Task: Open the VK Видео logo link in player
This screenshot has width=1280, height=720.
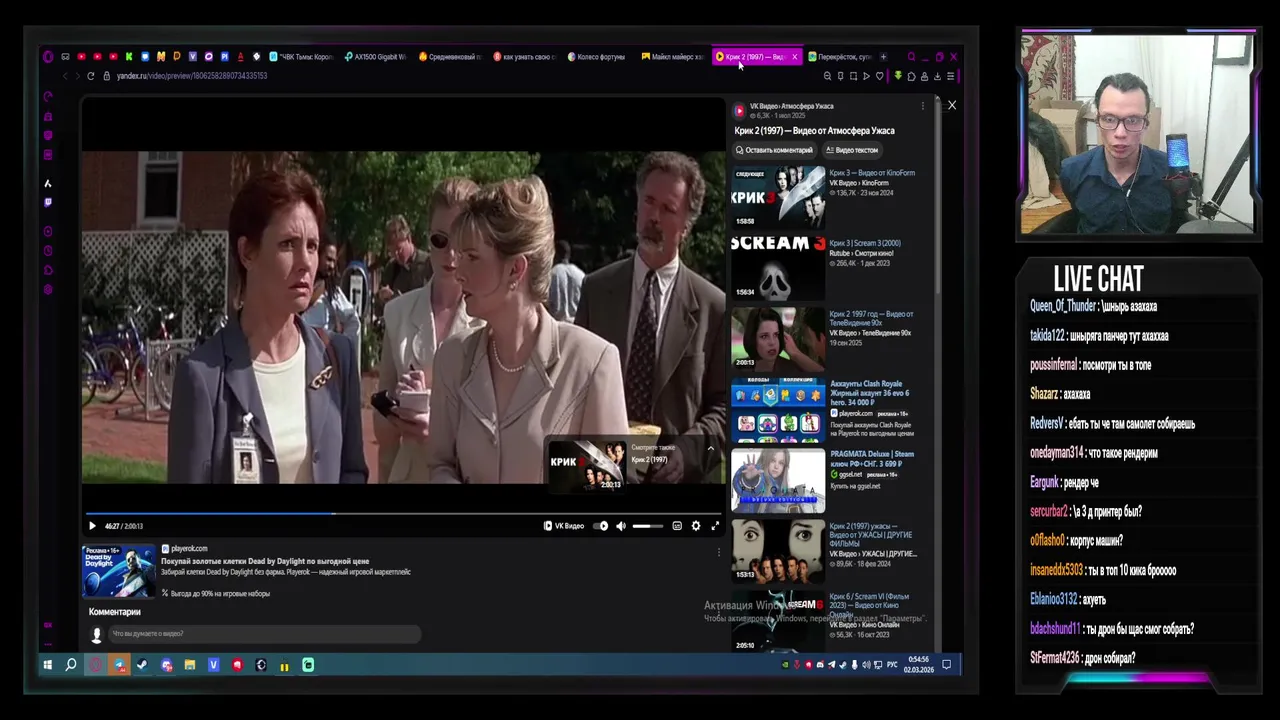Action: [x=563, y=526]
